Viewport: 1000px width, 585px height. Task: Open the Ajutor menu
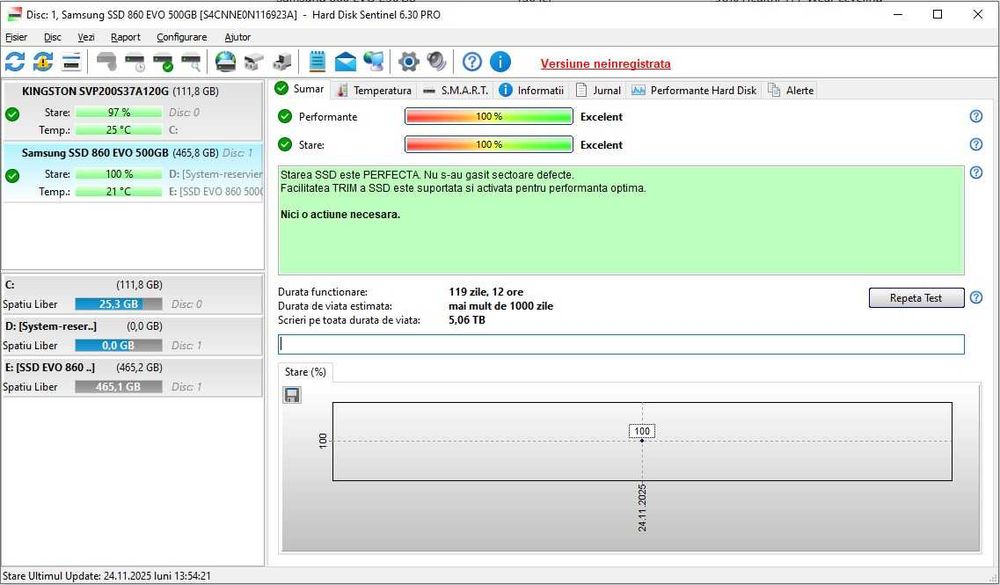coord(237,37)
